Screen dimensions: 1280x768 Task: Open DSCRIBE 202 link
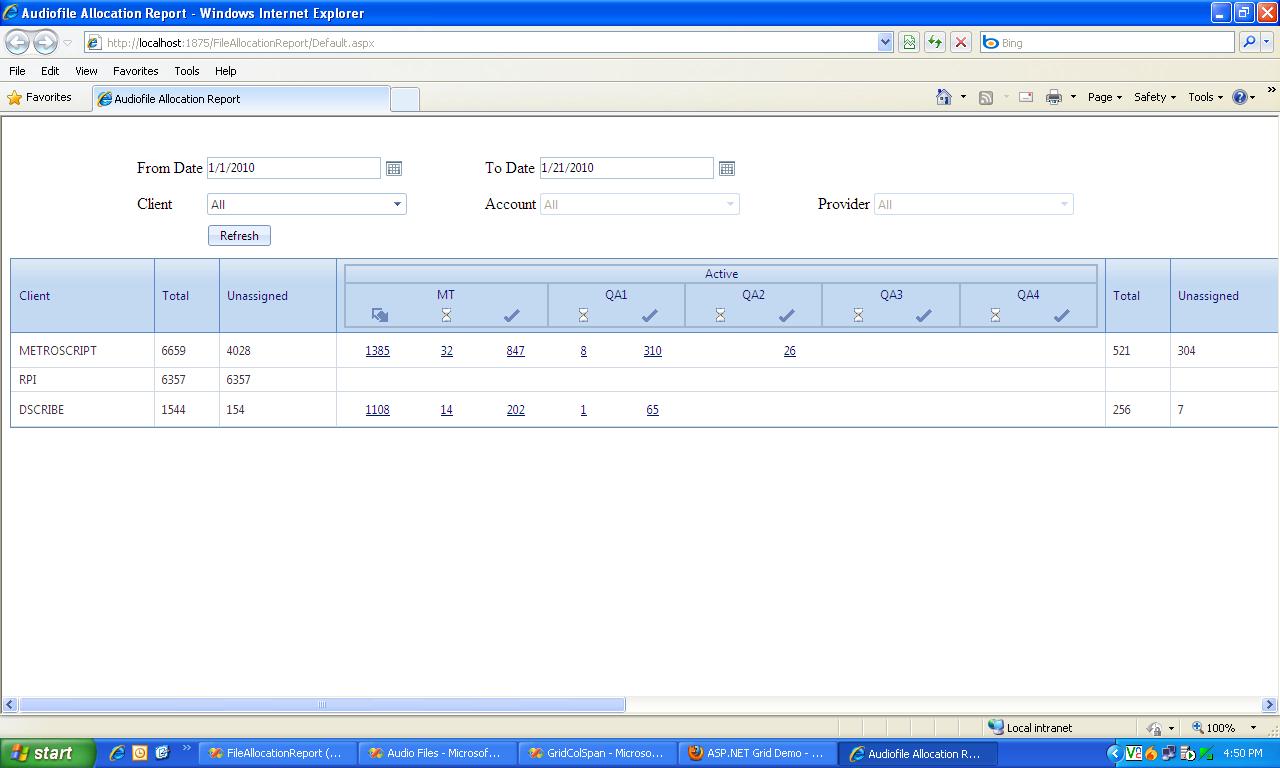point(515,410)
